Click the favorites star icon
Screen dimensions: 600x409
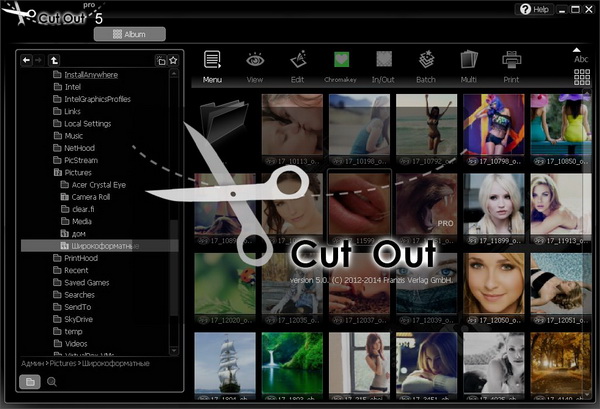(174, 61)
